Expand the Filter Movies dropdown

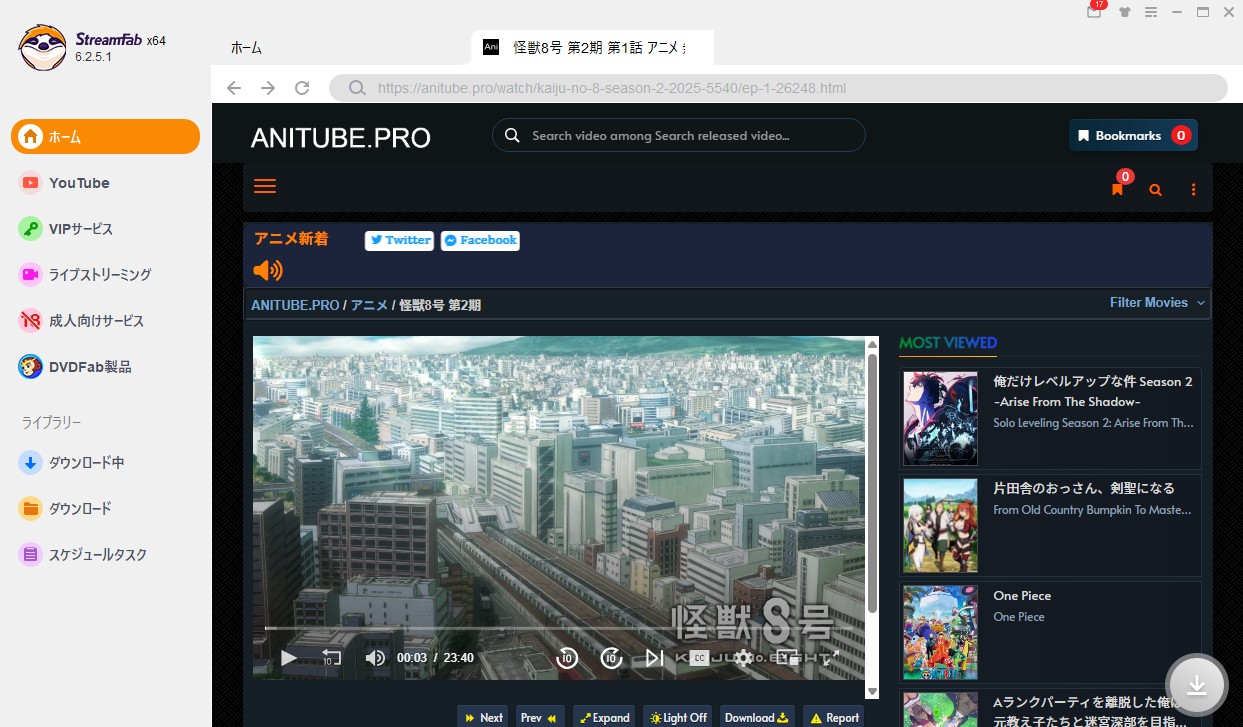(1157, 302)
